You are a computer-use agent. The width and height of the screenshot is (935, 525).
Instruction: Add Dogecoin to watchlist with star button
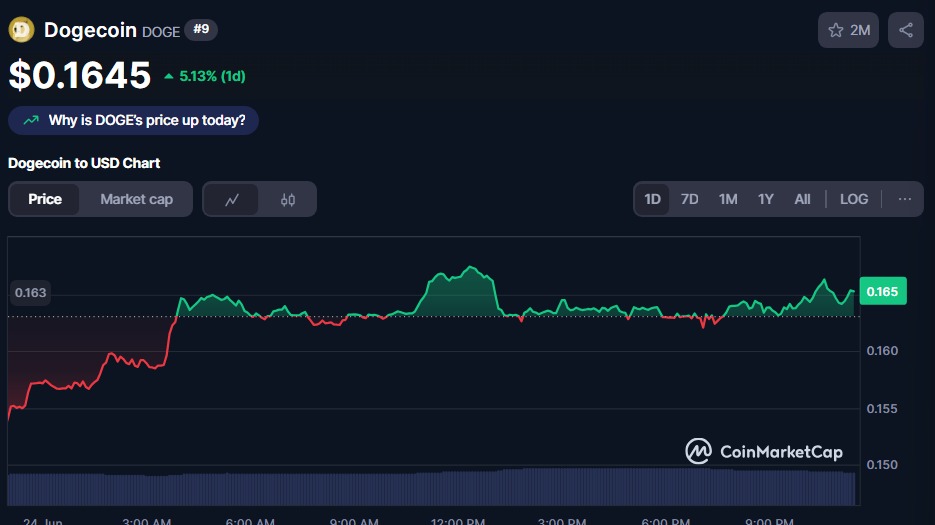pos(848,30)
